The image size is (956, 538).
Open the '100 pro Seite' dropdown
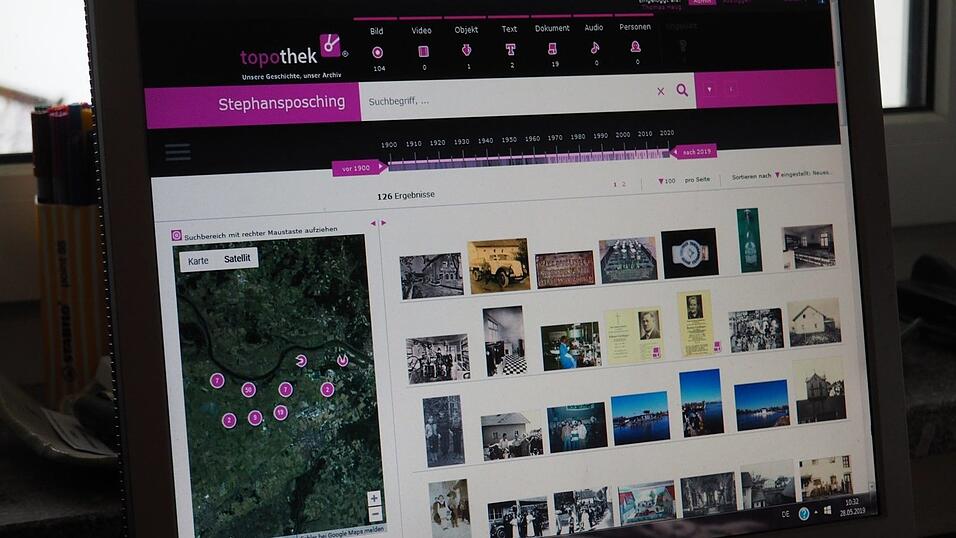pyautogui.click(x=683, y=181)
